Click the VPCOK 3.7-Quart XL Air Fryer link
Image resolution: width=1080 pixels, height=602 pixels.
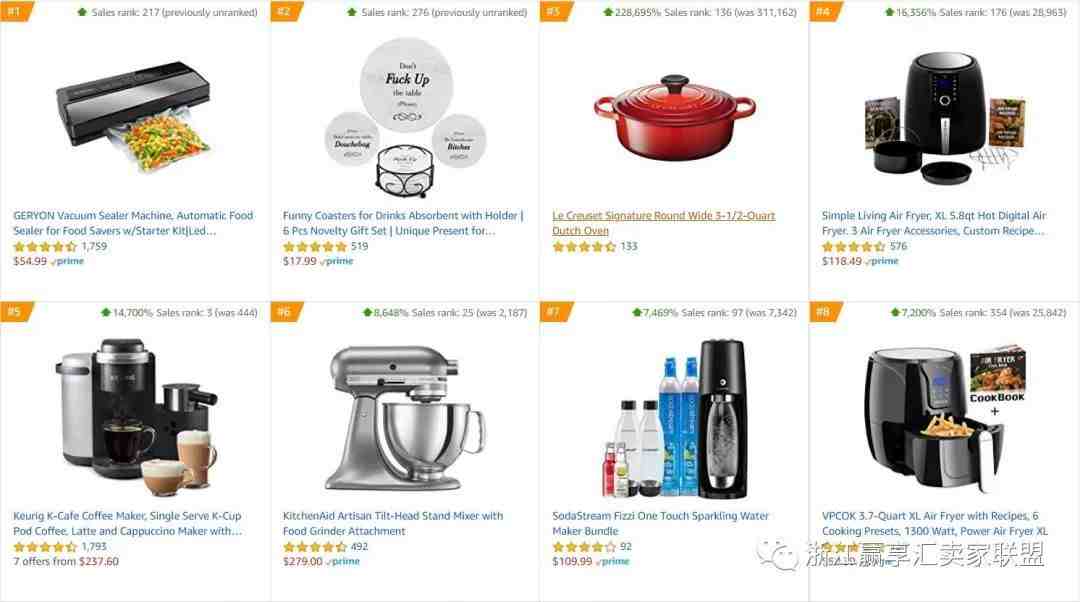click(x=934, y=523)
